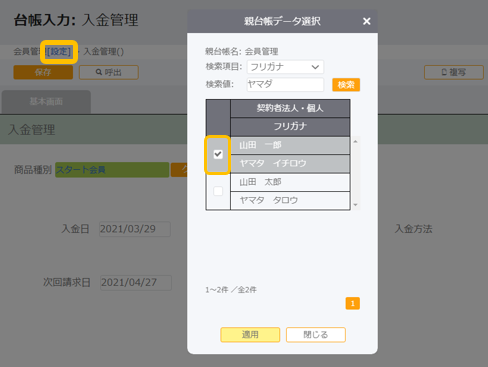This screenshot has height=367, width=488.
Task: Click the orange 検索 button
Action: pos(346,85)
